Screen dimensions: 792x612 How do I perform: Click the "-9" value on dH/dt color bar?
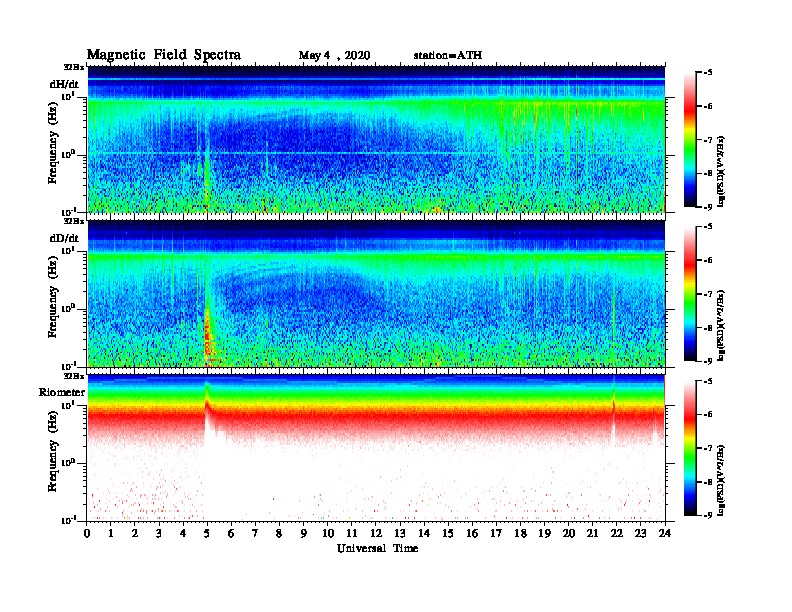pos(707,207)
